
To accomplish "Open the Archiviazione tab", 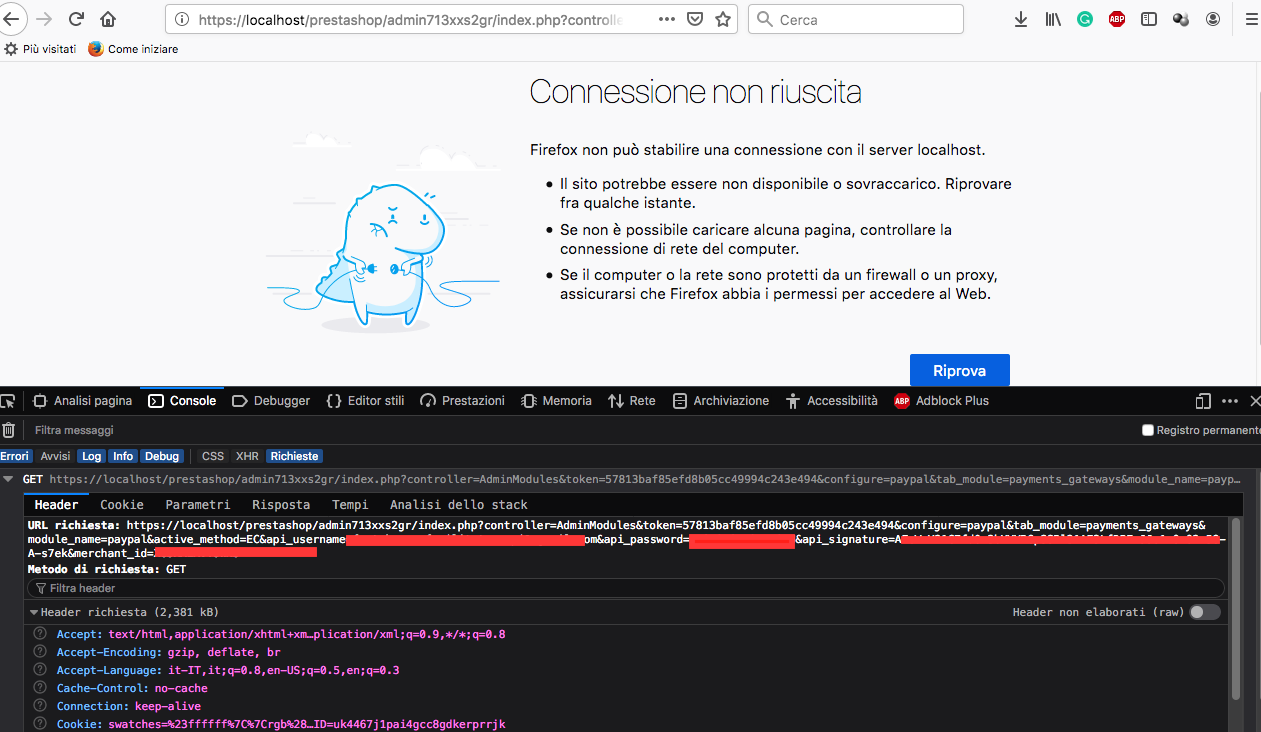I will [x=721, y=401].
